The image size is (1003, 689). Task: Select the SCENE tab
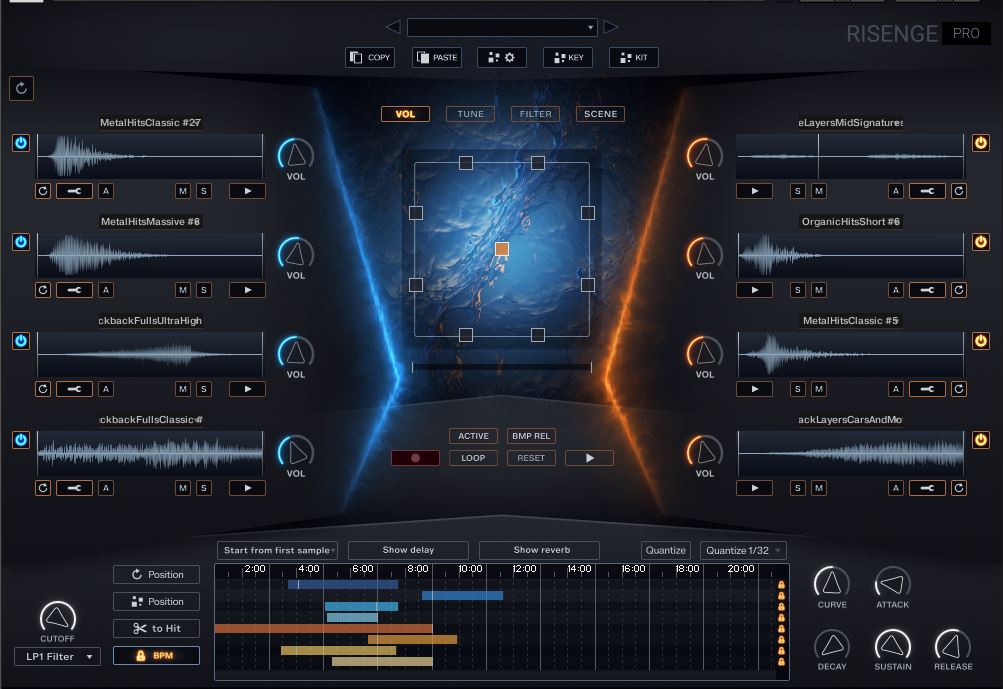pyautogui.click(x=600, y=114)
